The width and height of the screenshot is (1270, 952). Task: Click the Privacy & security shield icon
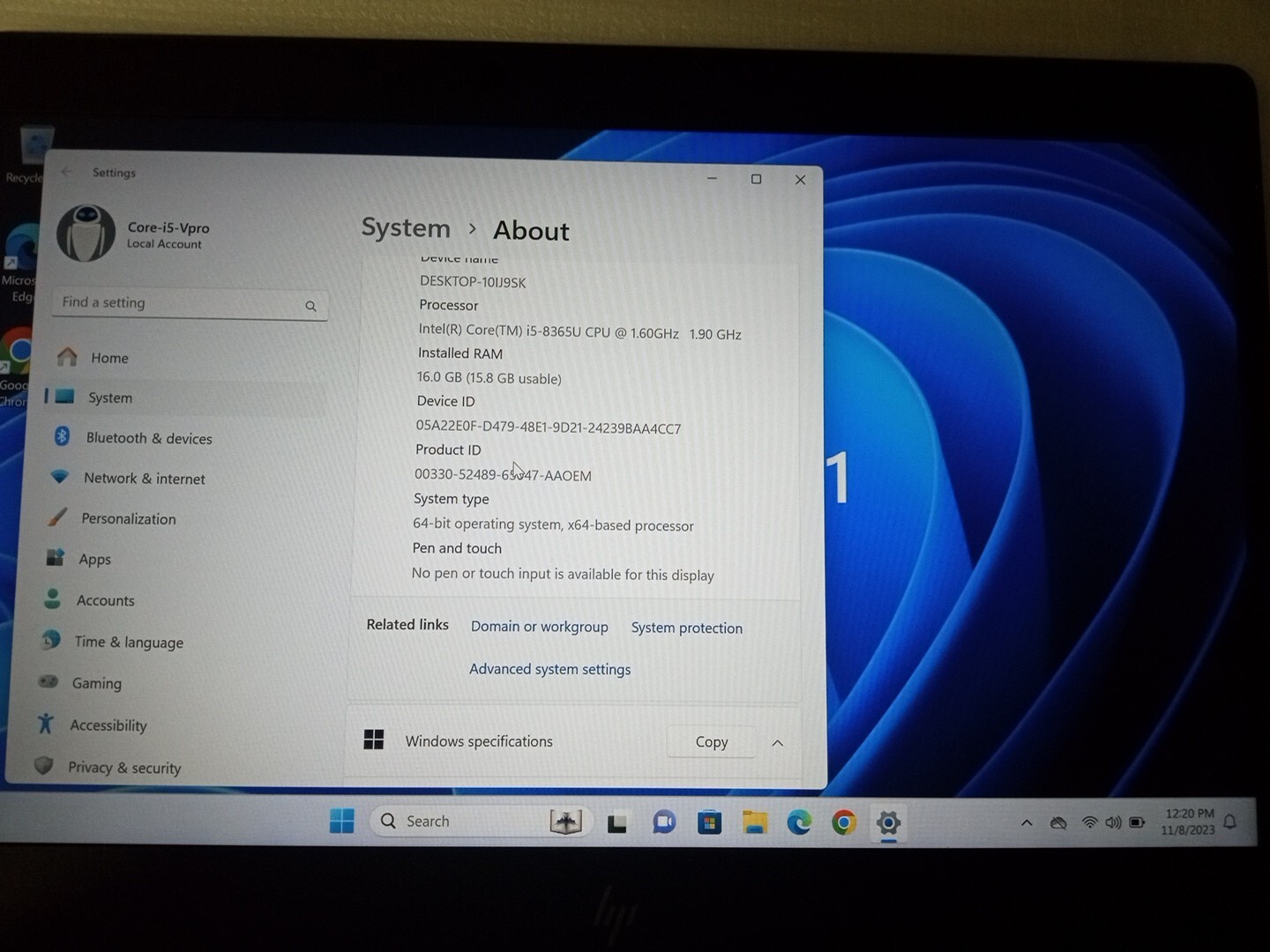click(x=43, y=765)
